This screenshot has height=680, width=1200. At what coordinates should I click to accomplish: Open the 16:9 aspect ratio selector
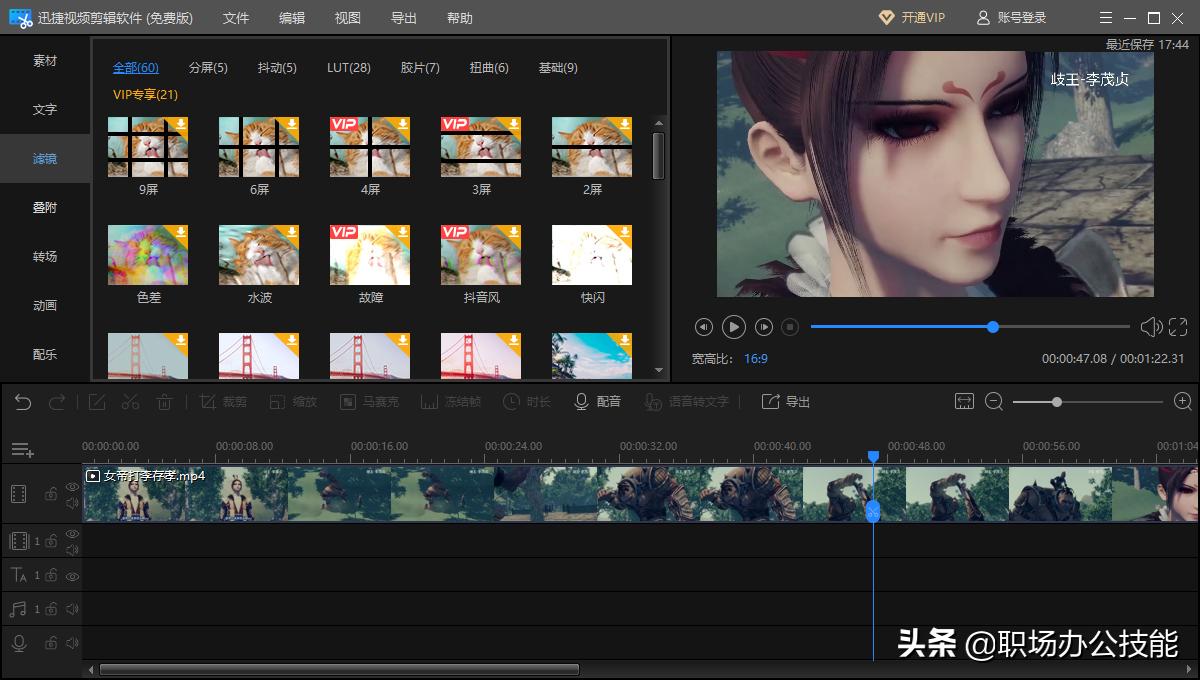click(755, 358)
